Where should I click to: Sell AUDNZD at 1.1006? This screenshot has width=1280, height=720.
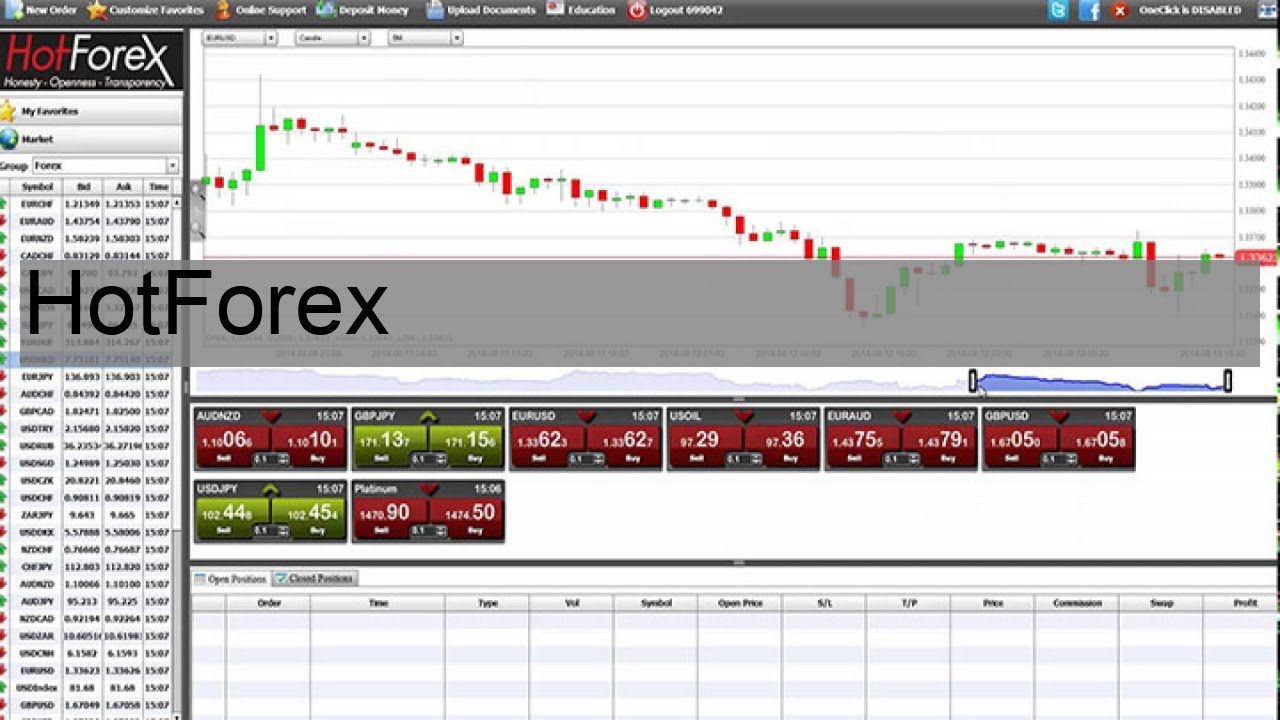[232, 445]
